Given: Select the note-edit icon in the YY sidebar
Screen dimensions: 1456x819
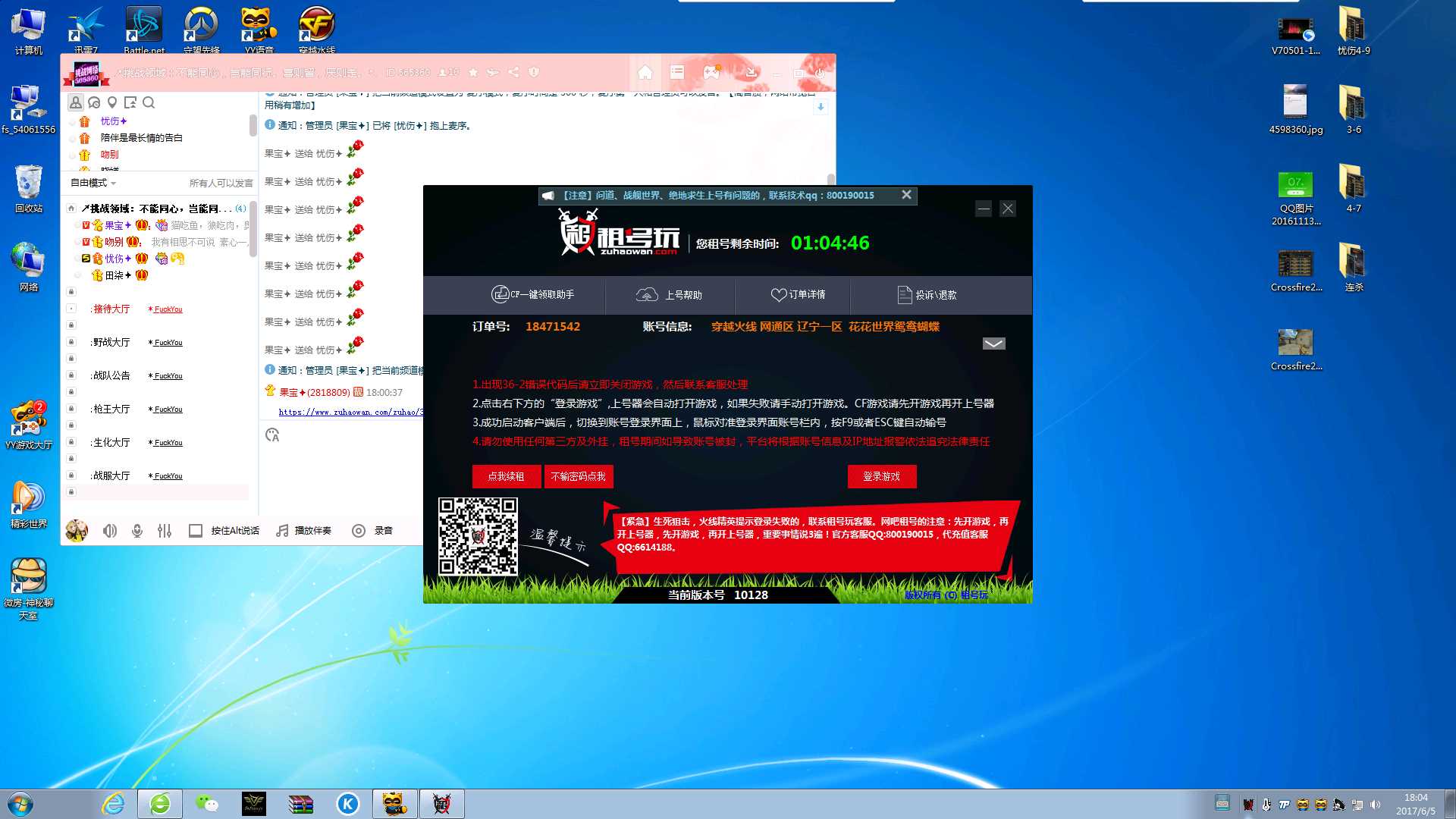Looking at the screenshot, I should [x=130, y=102].
